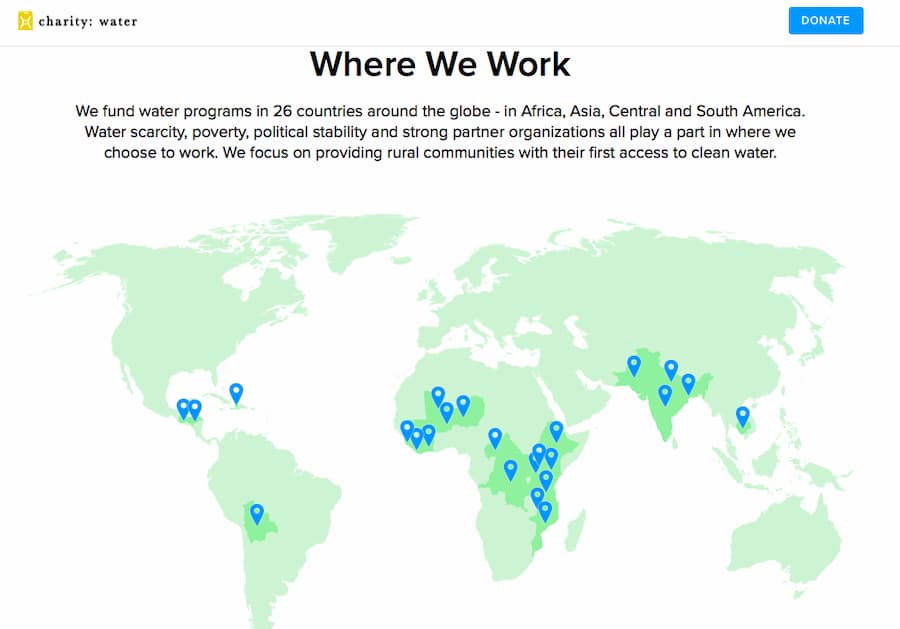
Task: Select the map pin over Niger
Action: point(463,406)
